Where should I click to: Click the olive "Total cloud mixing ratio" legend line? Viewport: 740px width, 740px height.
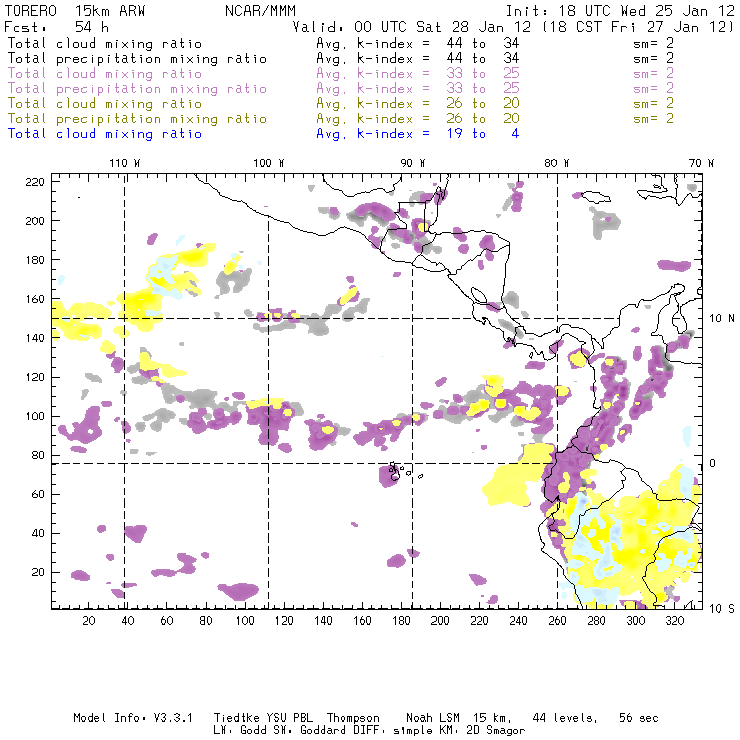pyautogui.click(x=105, y=104)
